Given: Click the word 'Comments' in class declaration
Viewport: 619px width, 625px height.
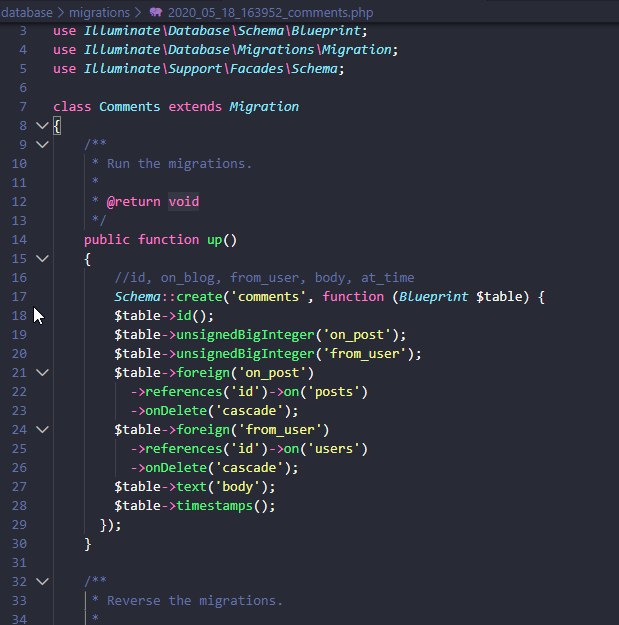Looking at the screenshot, I should tap(130, 106).
